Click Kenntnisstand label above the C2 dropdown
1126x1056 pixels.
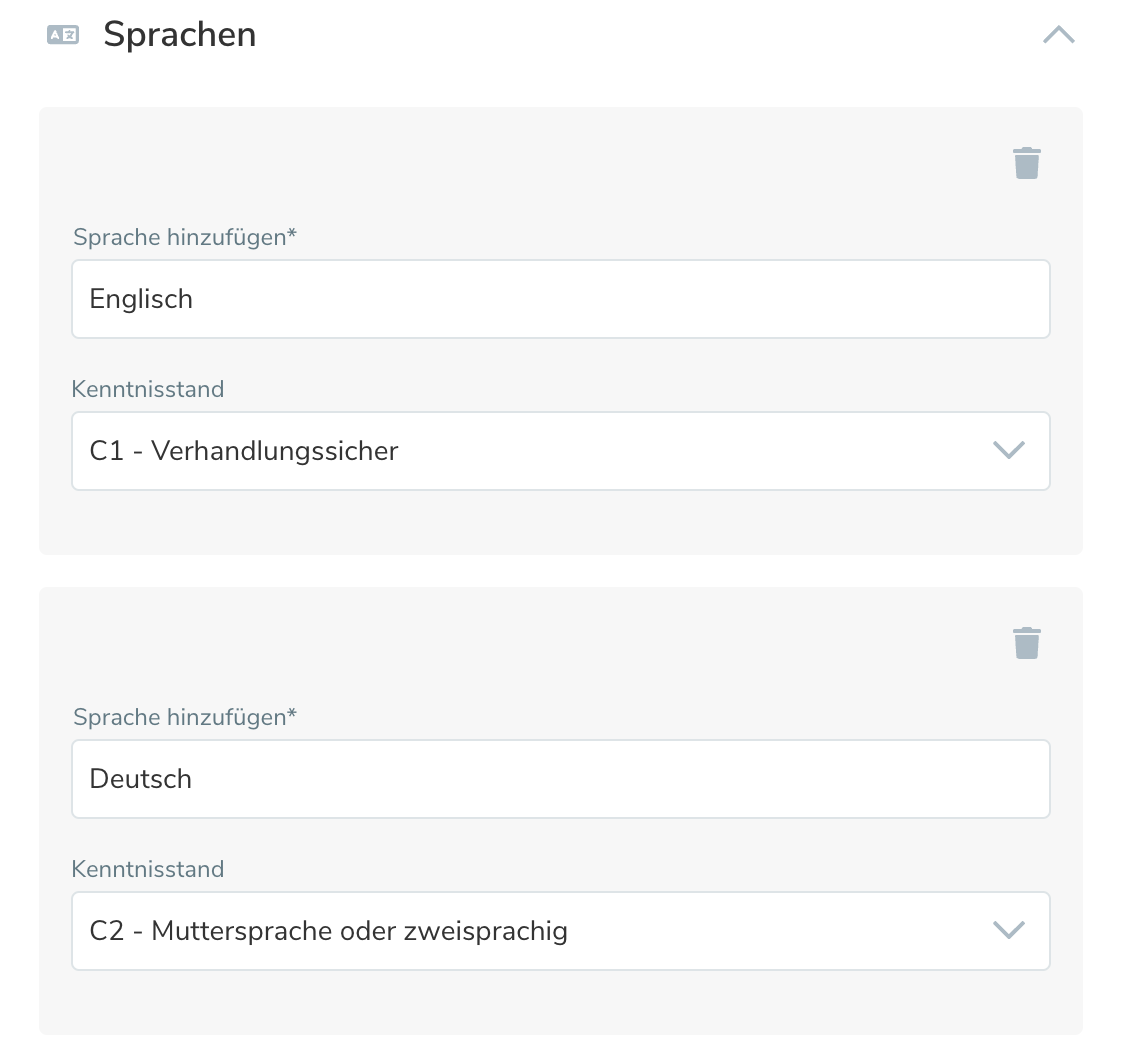(x=148, y=869)
